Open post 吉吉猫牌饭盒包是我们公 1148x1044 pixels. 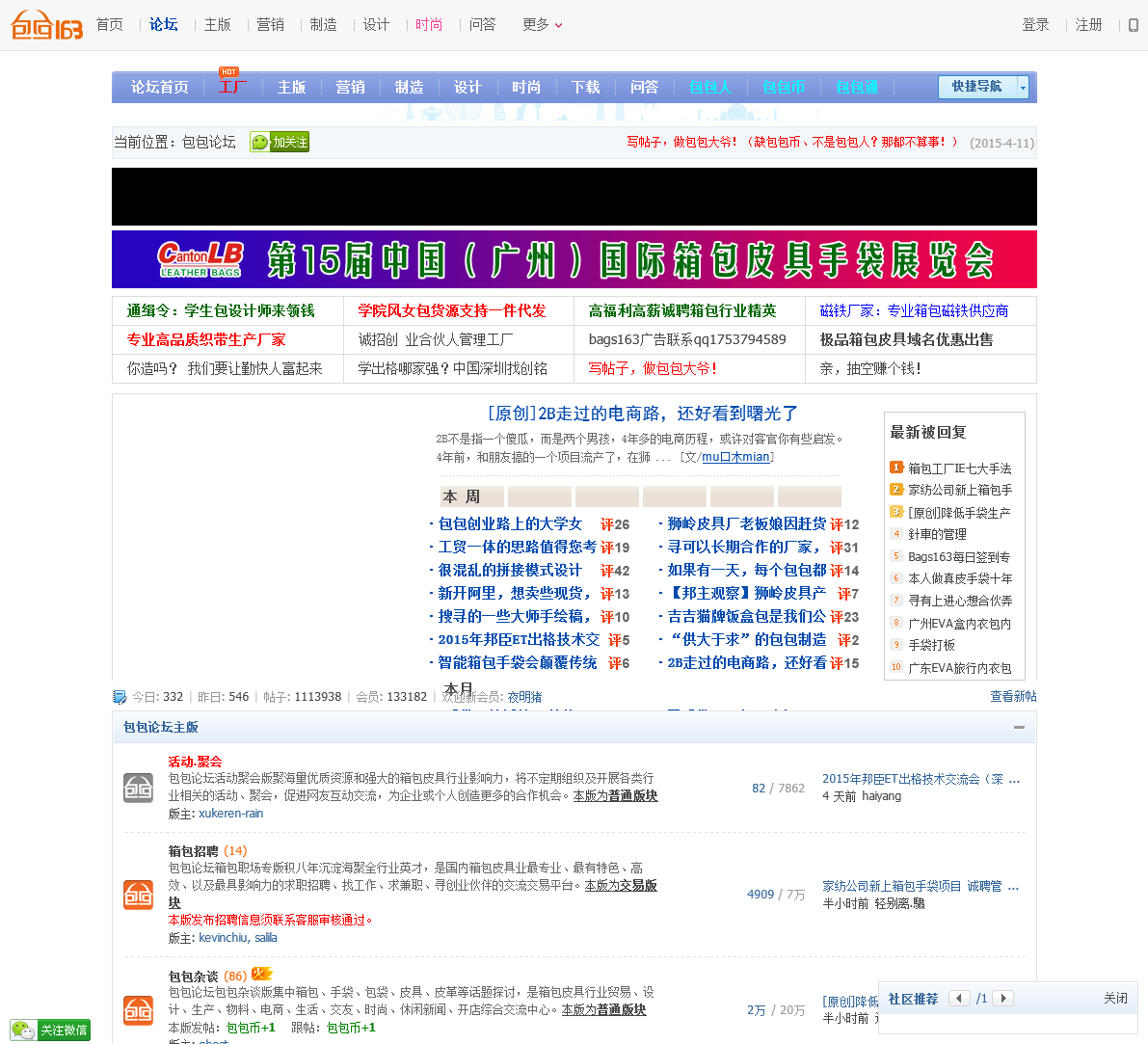click(x=746, y=616)
